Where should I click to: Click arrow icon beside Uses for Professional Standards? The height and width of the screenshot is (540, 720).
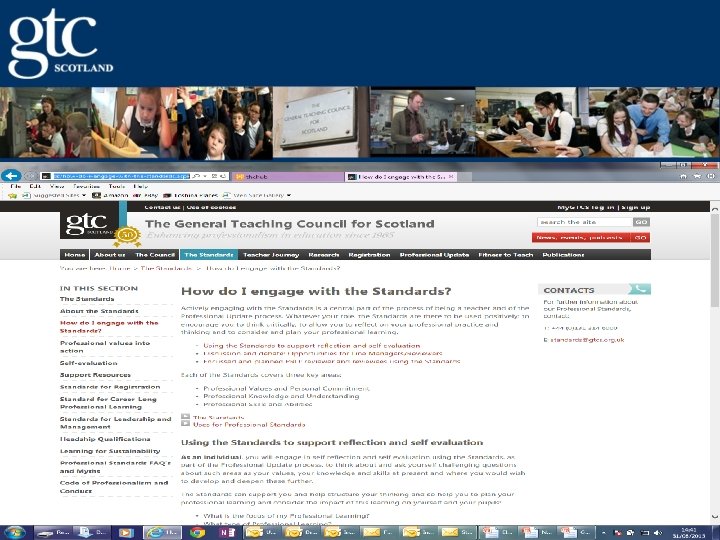[185, 423]
